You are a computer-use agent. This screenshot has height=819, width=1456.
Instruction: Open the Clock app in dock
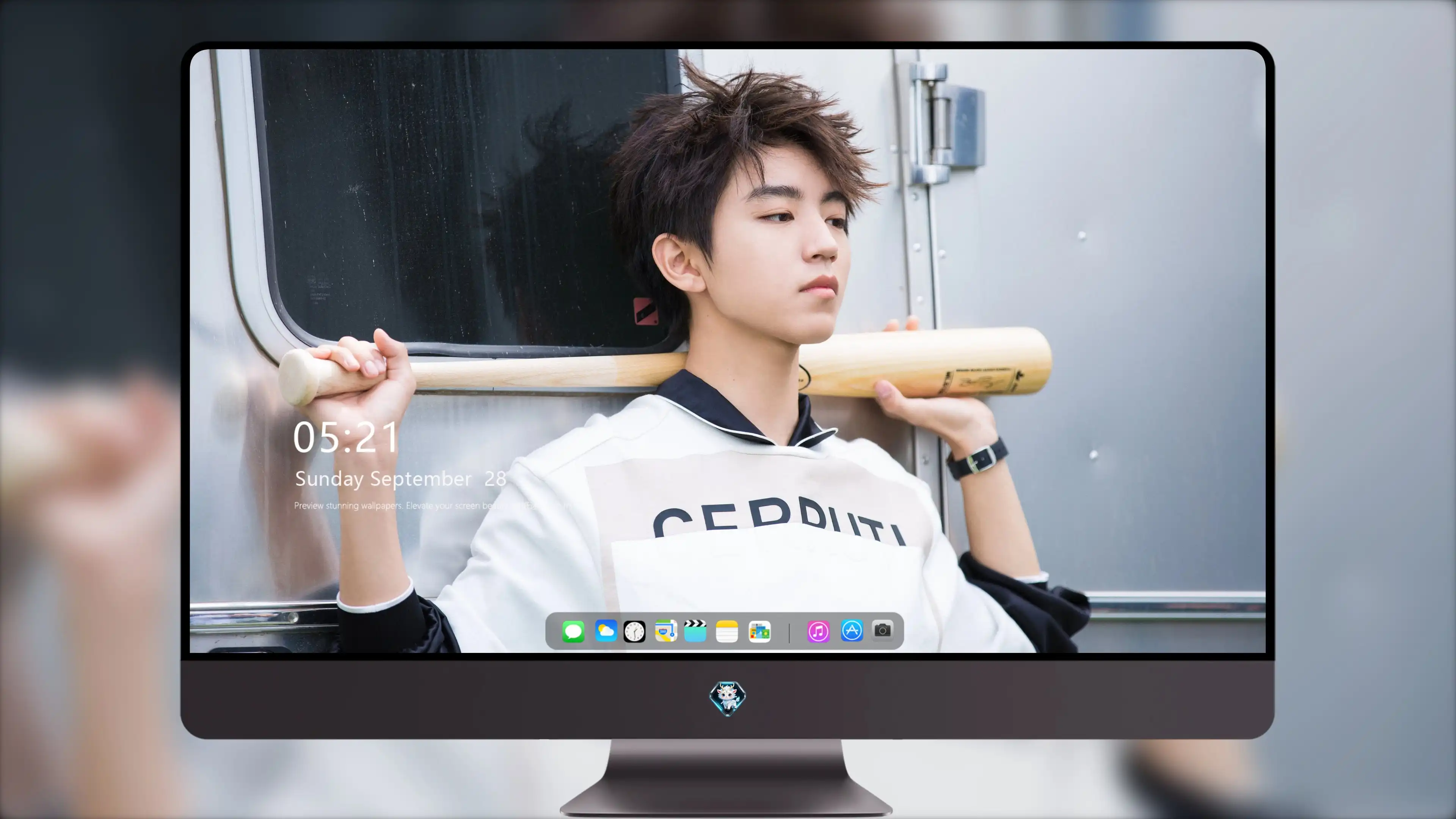pyautogui.click(x=634, y=631)
